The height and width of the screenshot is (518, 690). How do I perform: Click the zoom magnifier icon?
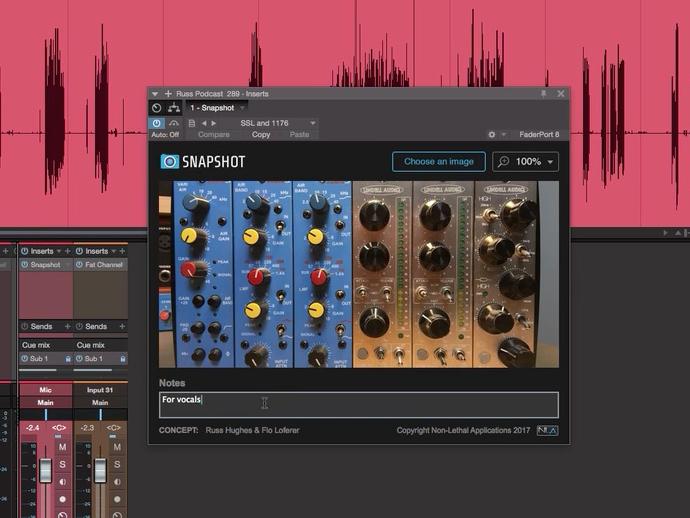point(503,161)
